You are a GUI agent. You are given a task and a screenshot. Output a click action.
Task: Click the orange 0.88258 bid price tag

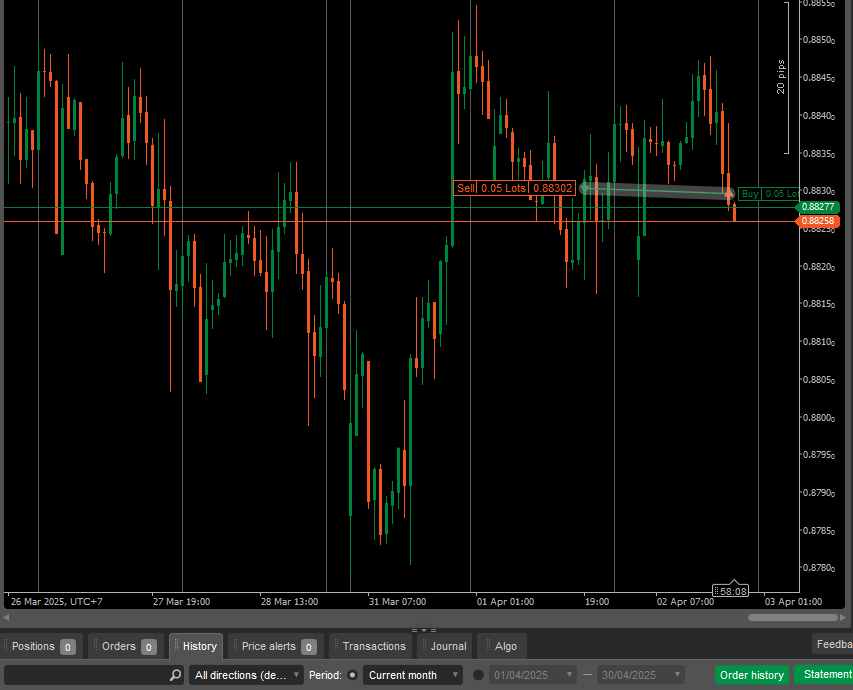[x=818, y=220]
